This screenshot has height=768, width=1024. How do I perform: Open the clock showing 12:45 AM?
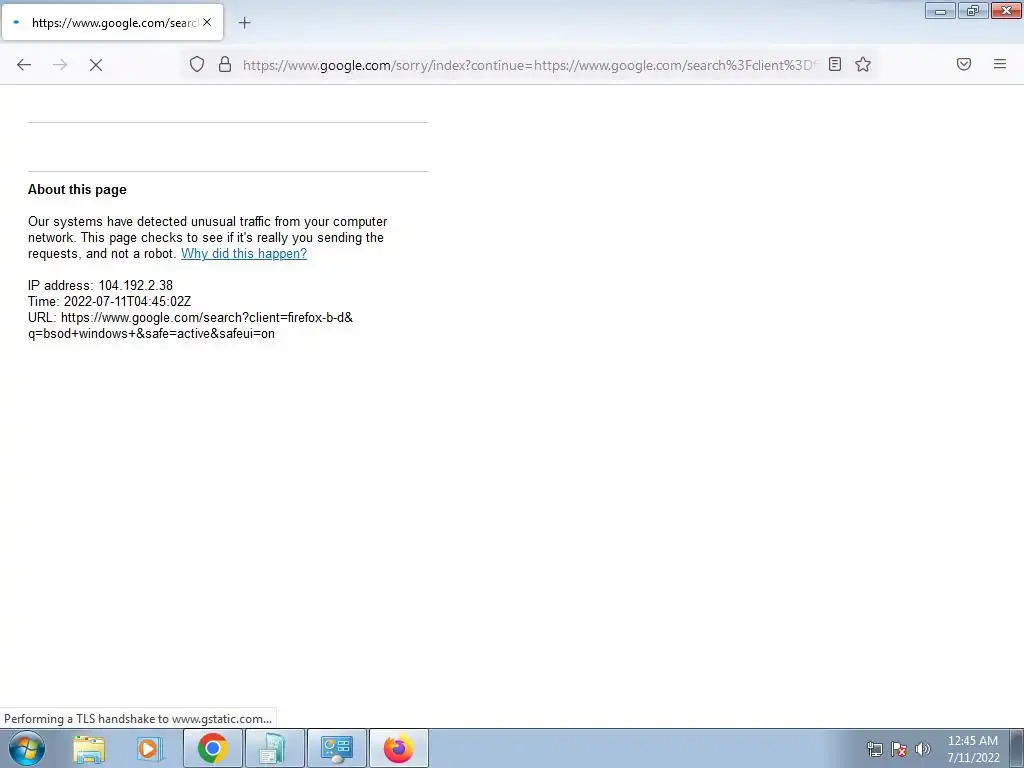(973, 749)
